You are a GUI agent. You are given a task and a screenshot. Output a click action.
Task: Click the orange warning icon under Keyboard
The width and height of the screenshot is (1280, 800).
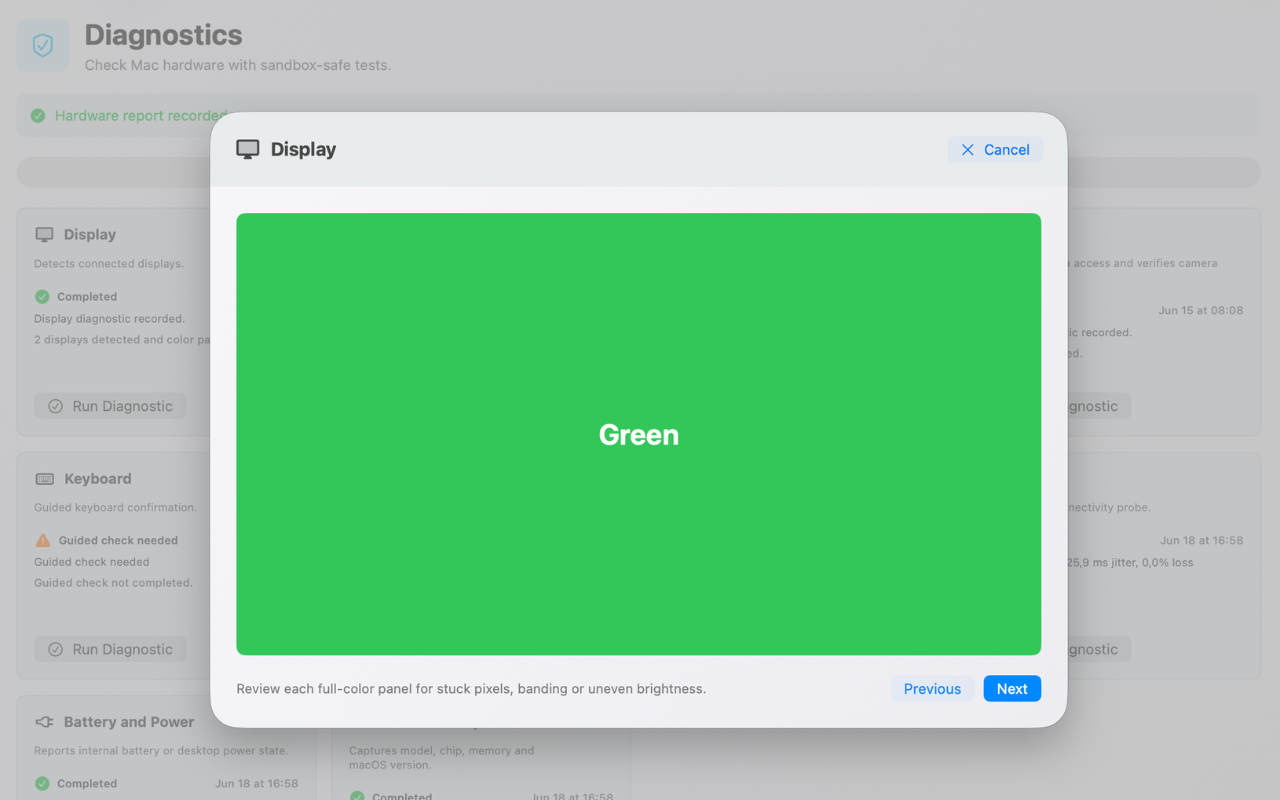pos(42,540)
